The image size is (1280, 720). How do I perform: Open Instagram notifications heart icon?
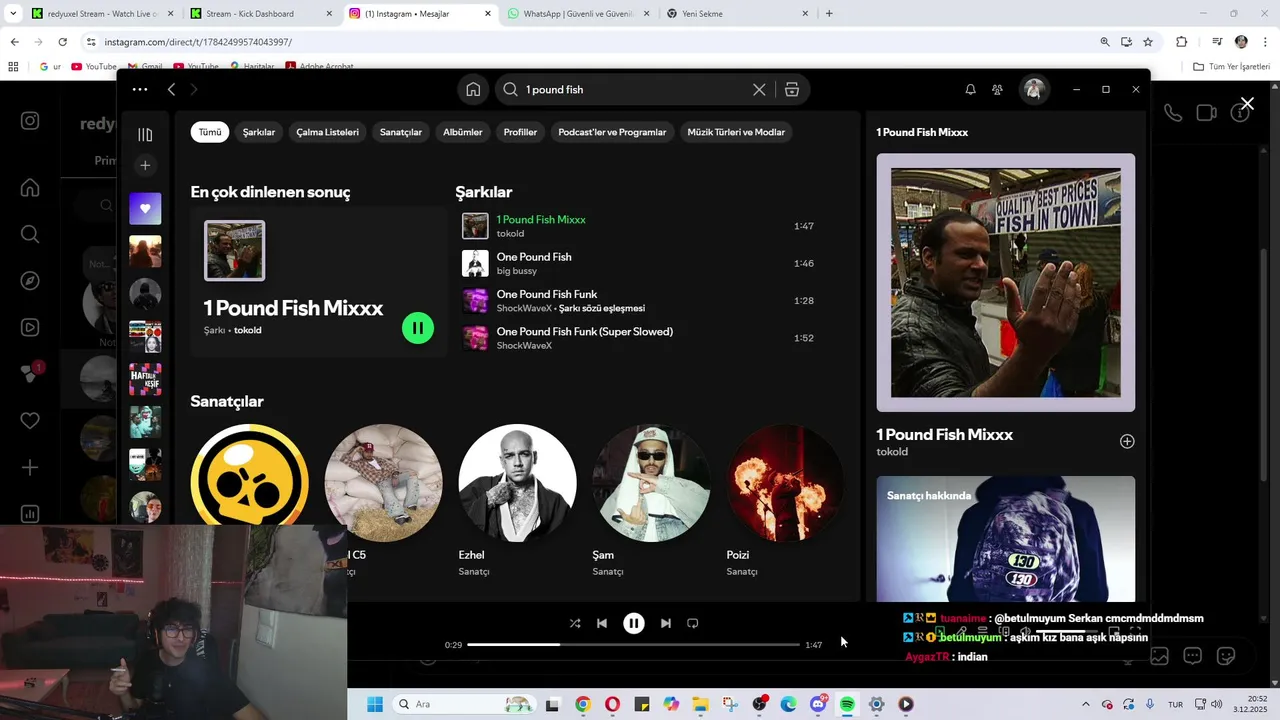pyautogui.click(x=30, y=421)
